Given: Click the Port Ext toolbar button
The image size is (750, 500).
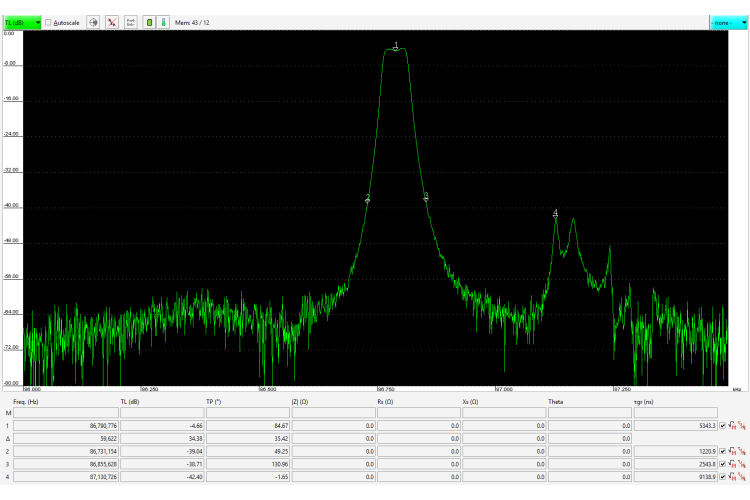Looking at the screenshot, I should [131, 22].
